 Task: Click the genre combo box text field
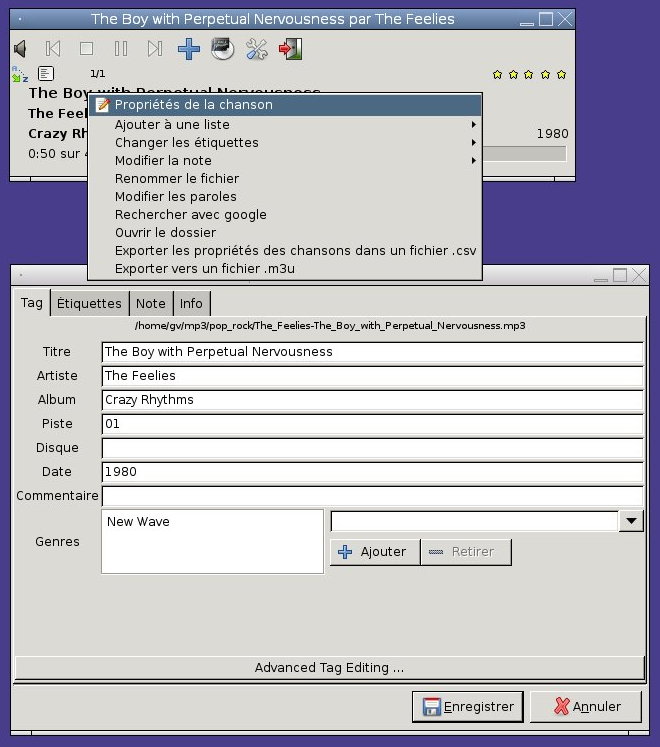pos(475,521)
